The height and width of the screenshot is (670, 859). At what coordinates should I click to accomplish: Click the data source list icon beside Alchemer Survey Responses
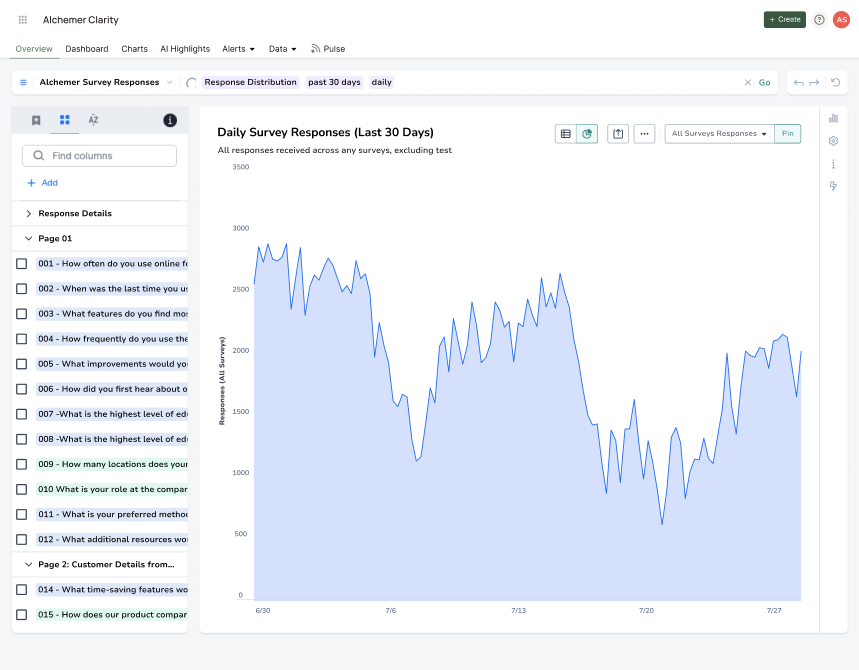[24, 83]
